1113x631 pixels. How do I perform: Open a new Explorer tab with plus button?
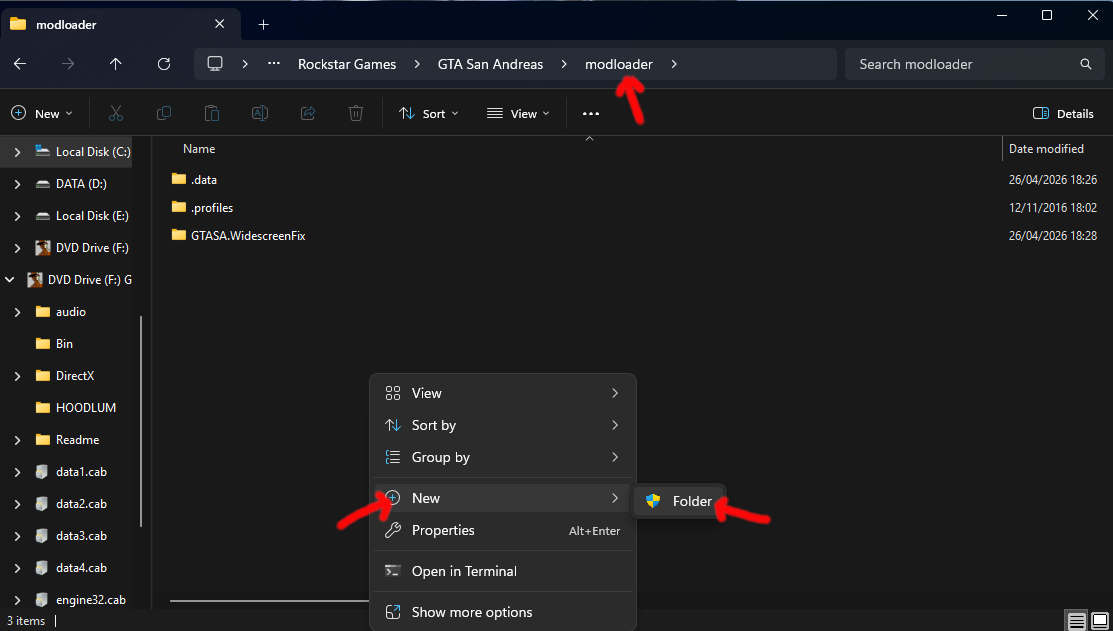(263, 25)
